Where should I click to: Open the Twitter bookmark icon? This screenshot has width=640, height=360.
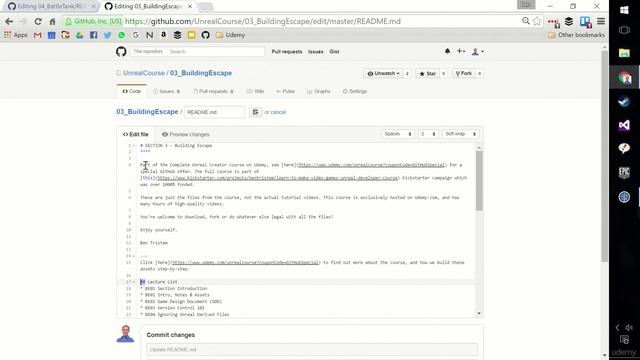point(107,35)
